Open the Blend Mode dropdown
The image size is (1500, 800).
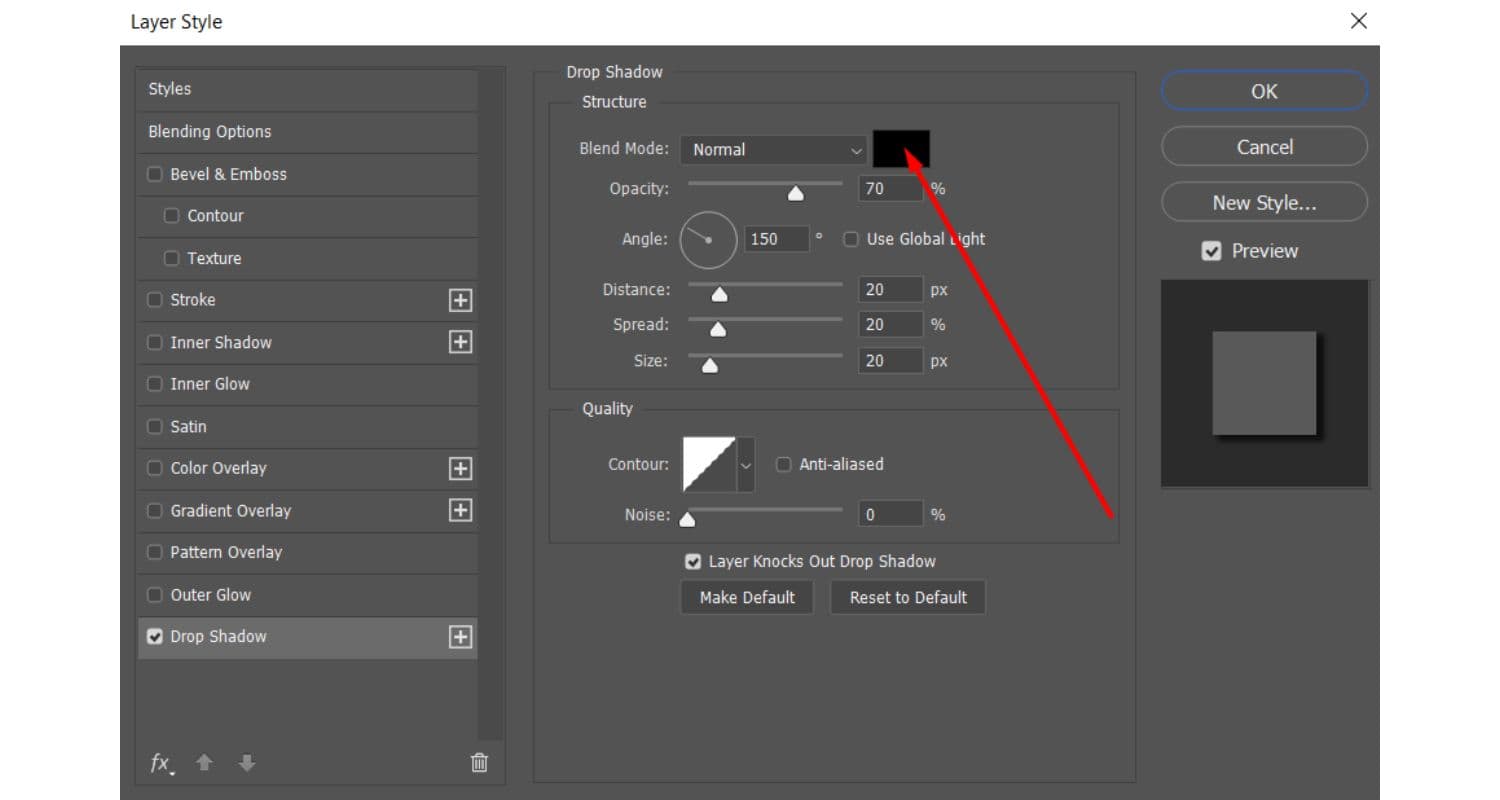click(x=773, y=150)
